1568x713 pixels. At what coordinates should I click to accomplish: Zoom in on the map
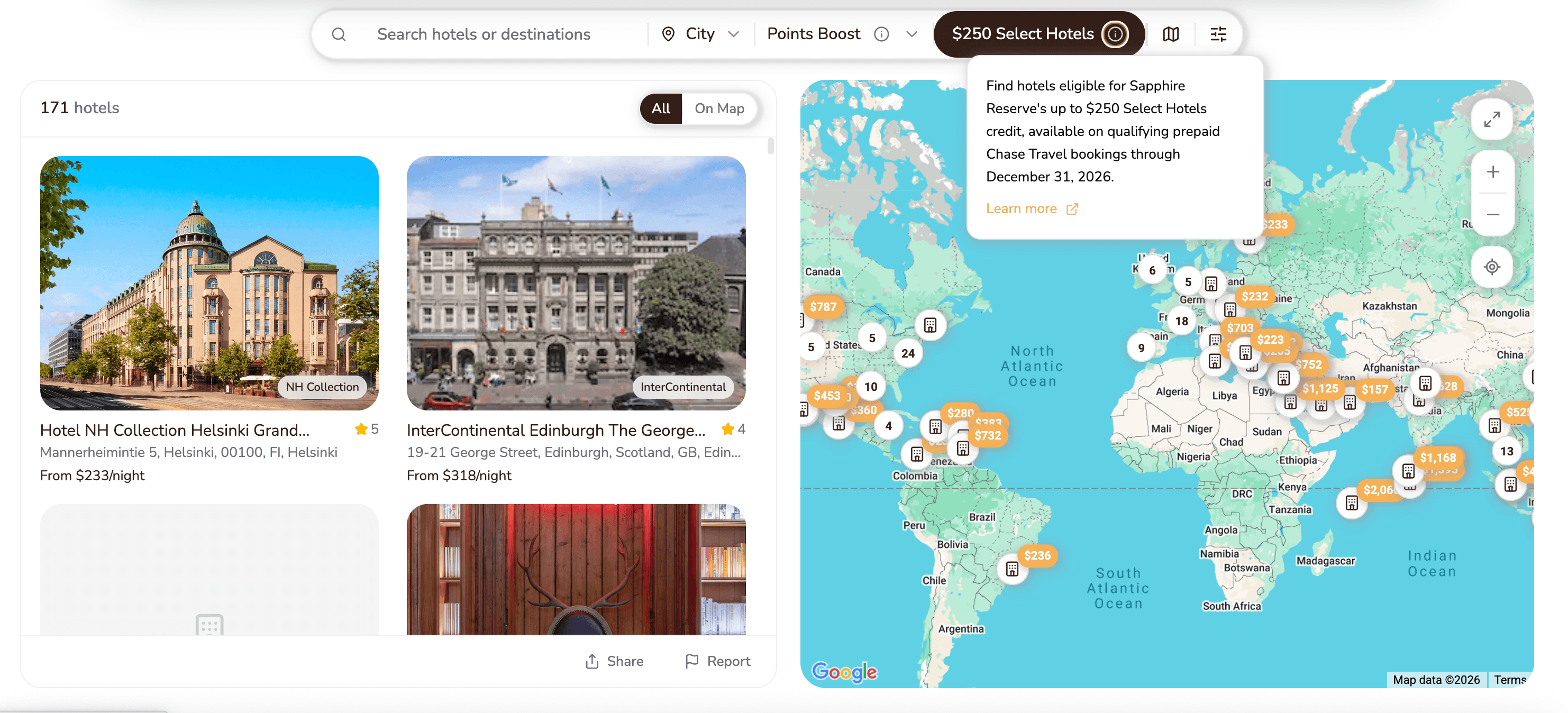click(1492, 172)
